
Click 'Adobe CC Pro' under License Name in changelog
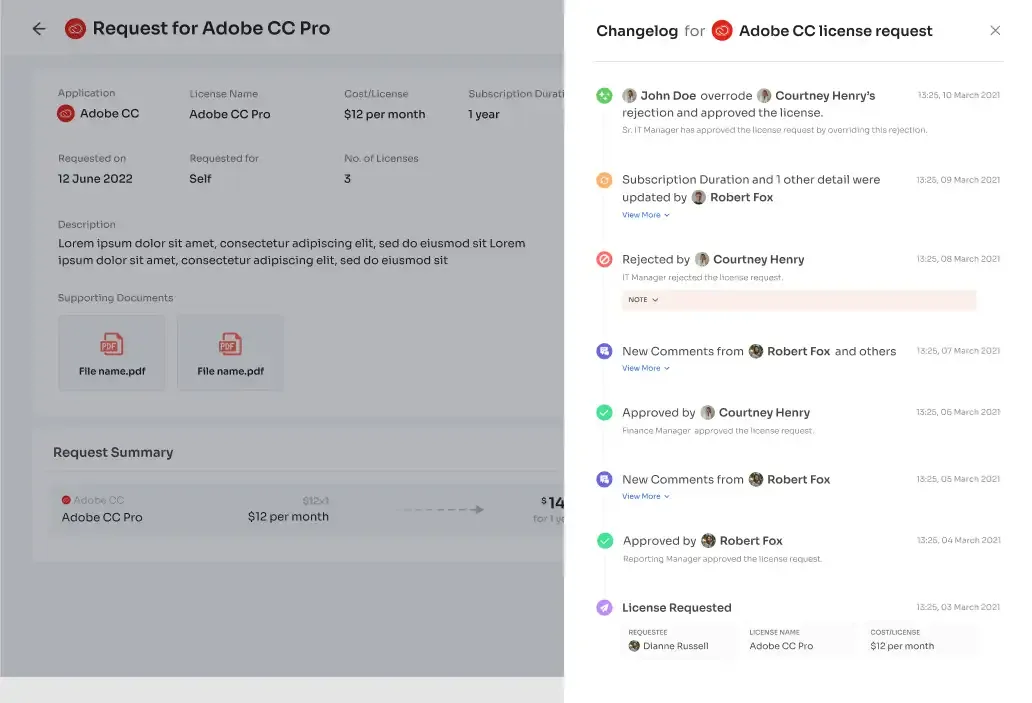(x=781, y=646)
